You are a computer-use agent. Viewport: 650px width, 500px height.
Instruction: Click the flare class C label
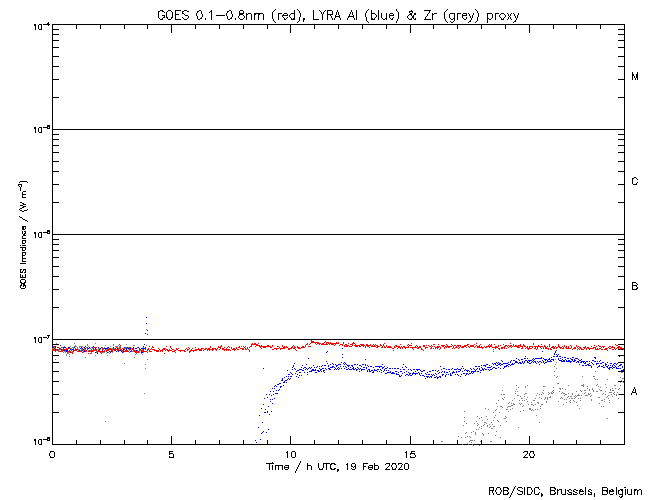(635, 182)
